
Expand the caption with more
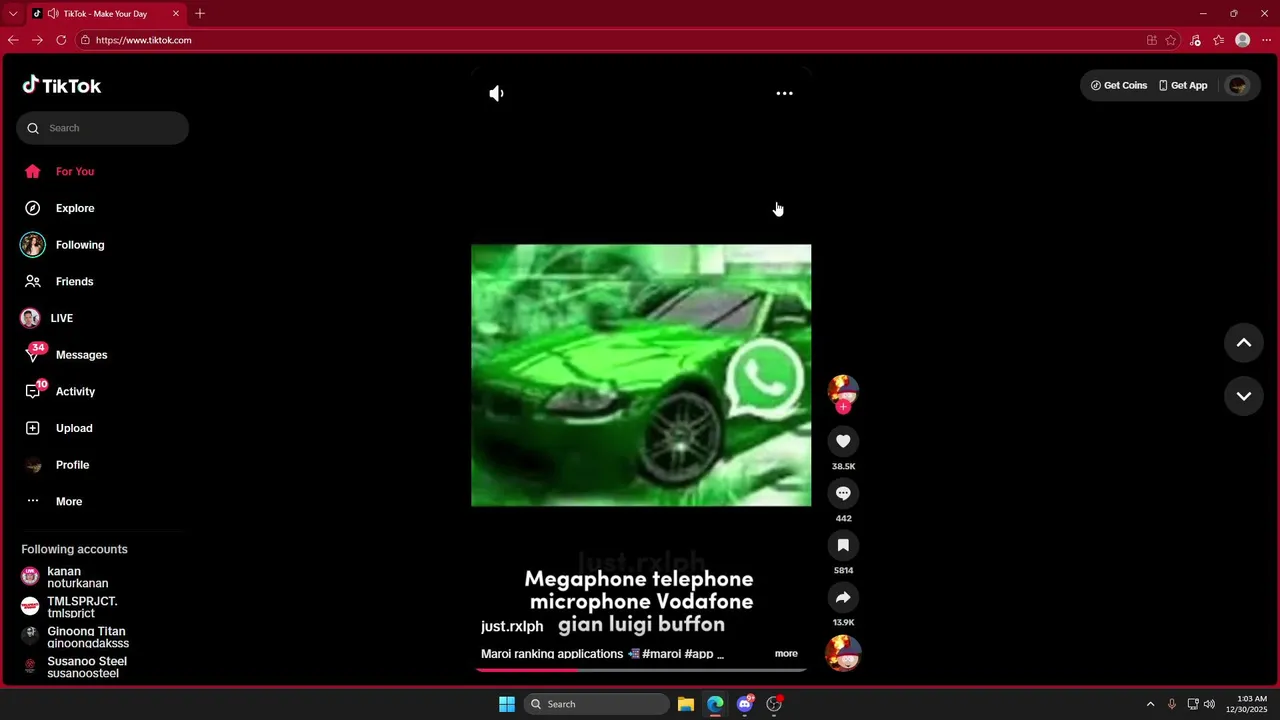pos(786,654)
